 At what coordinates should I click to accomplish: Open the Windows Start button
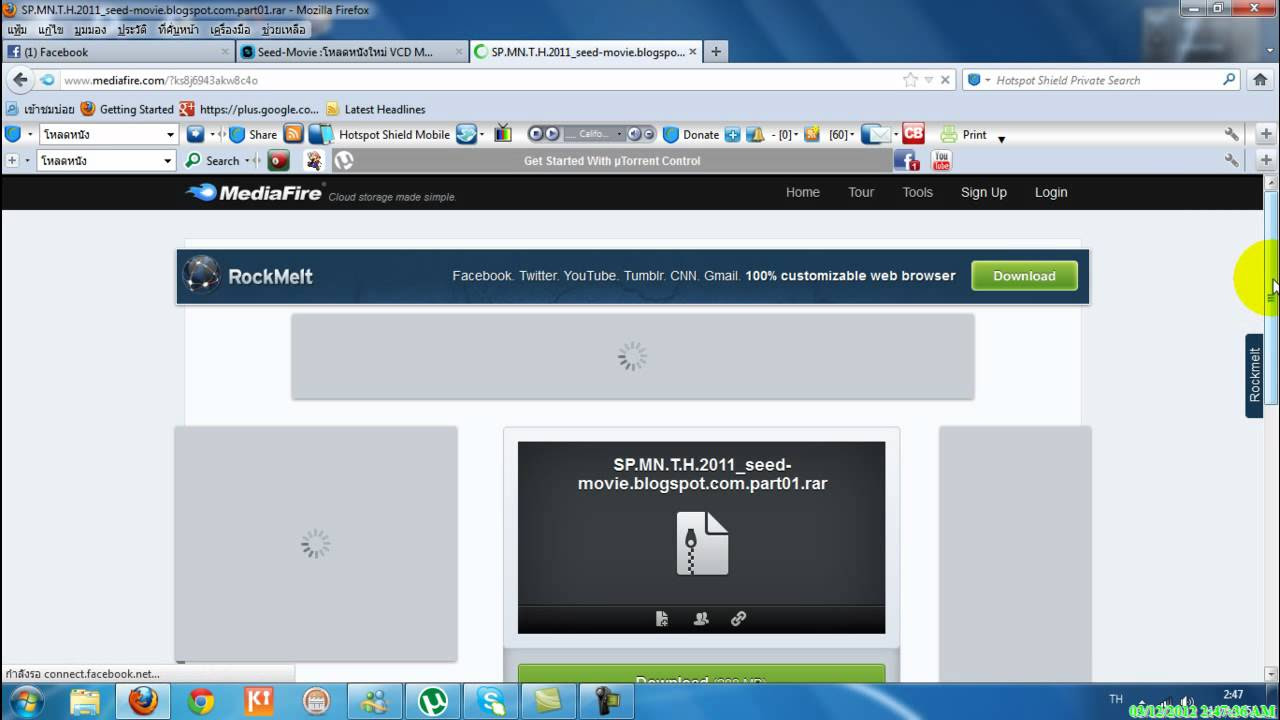pyautogui.click(x=25, y=701)
